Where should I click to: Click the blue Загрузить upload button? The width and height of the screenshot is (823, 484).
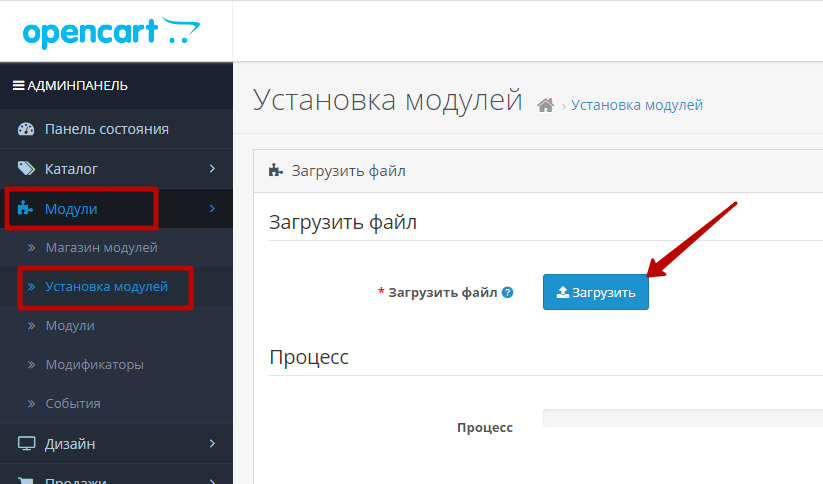(596, 292)
